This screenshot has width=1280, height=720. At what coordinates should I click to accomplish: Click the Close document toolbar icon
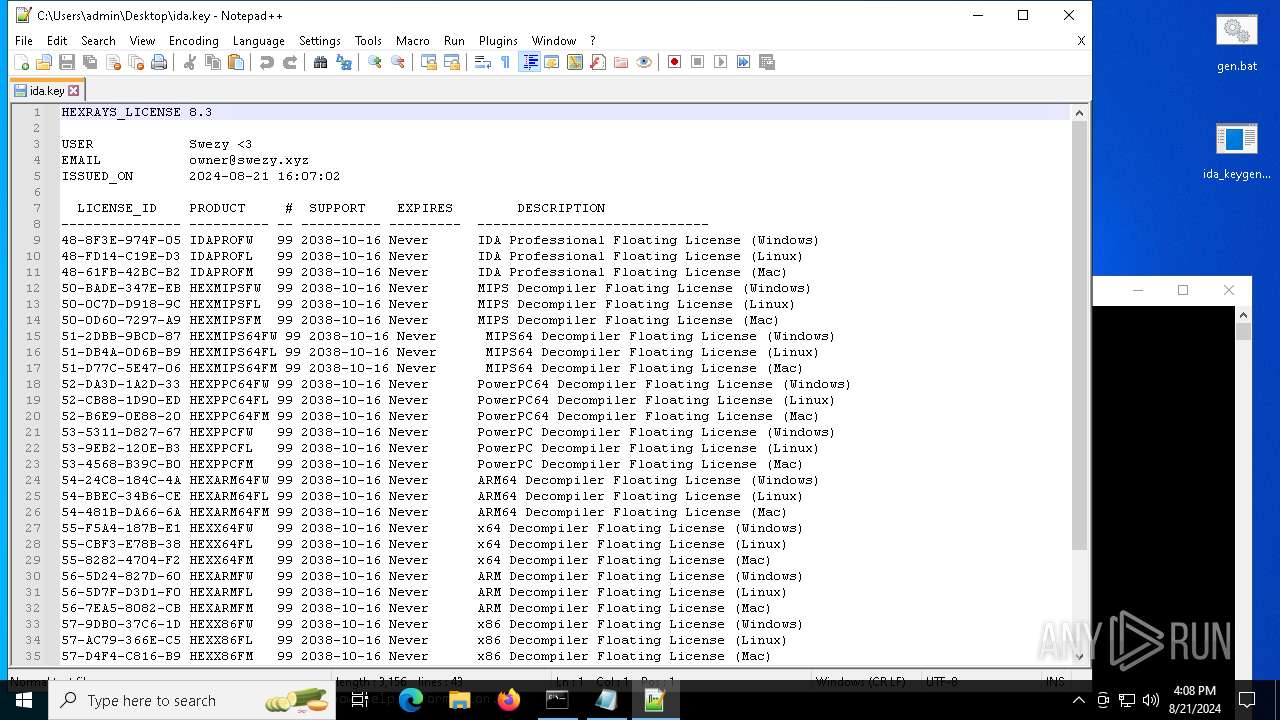pyautogui.click(x=113, y=62)
